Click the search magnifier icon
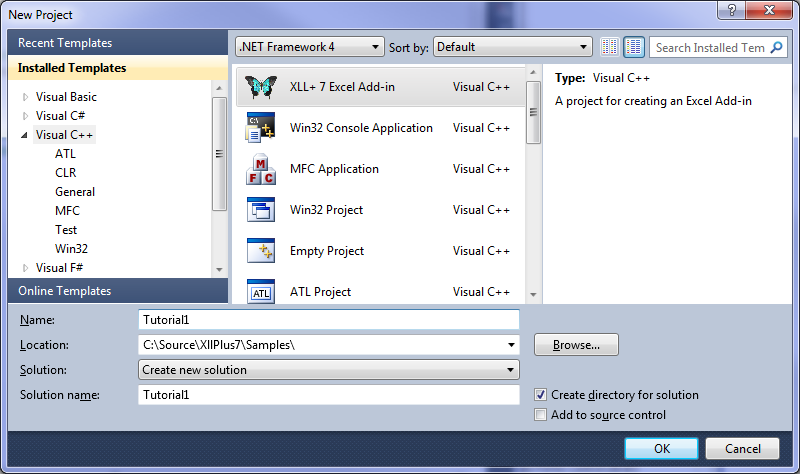 tap(776, 47)
